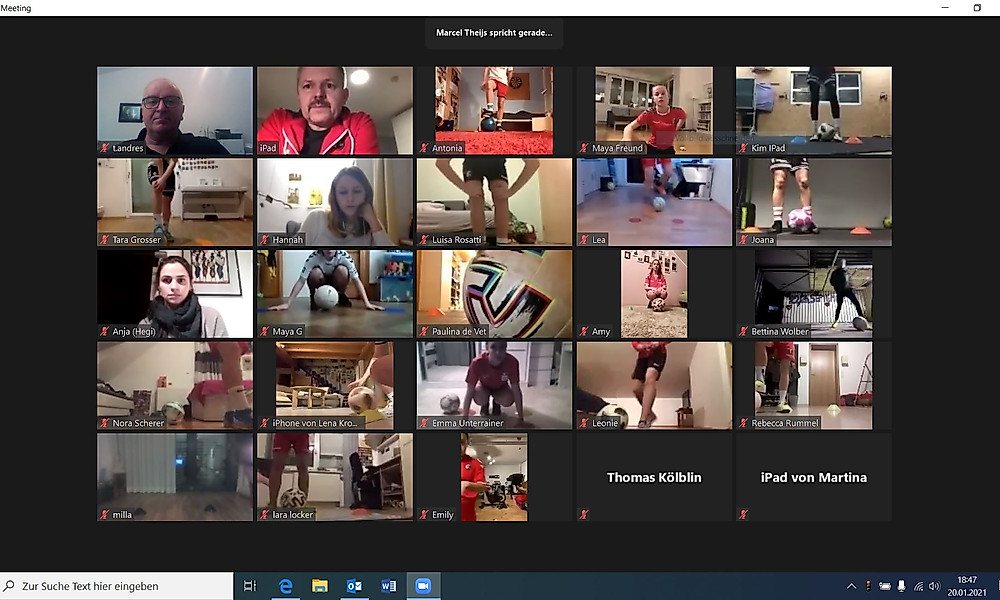The height and width of the screenshot is (600, 1000).
Task: Click muted mic icon on Thomas Kölblin's tile
Action: click(x=584, y=514)
